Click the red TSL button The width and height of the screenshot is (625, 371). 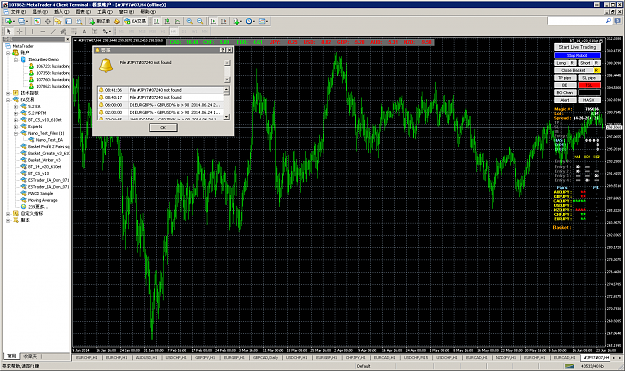tap(589, 85)
